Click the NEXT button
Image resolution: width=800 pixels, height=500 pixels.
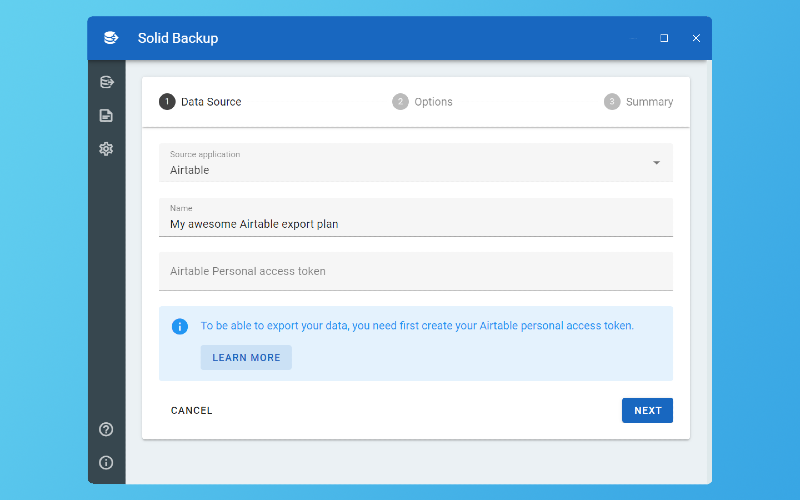click(647, 411)
